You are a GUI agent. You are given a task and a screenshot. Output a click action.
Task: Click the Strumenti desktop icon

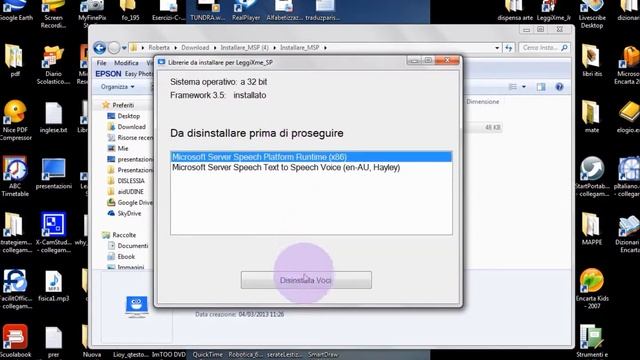(x=592, y=341)
